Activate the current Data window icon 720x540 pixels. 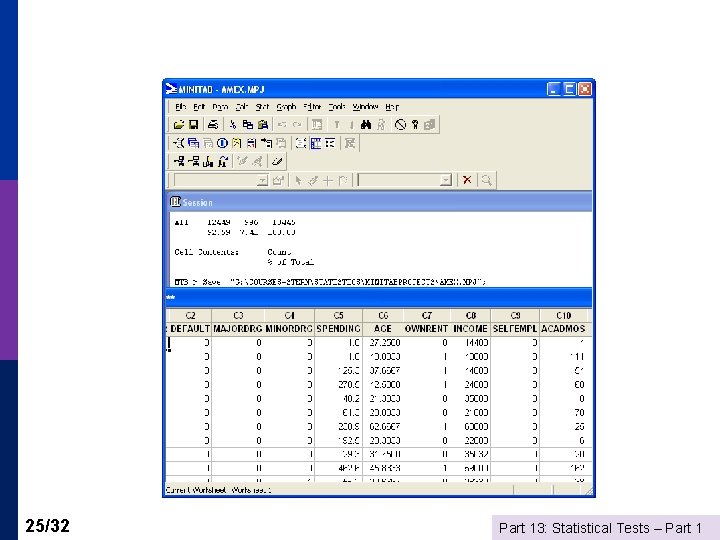(x=316, y=143)
